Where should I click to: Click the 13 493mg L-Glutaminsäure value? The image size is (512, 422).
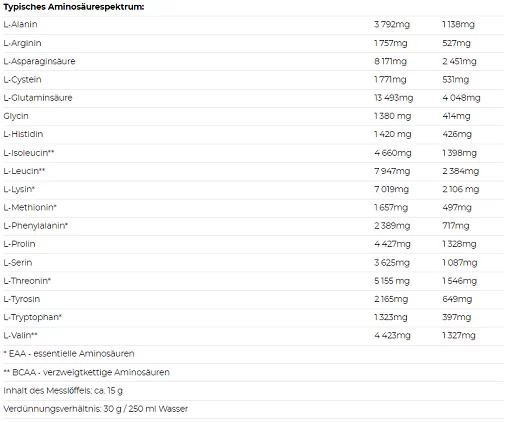click(393, 98)
